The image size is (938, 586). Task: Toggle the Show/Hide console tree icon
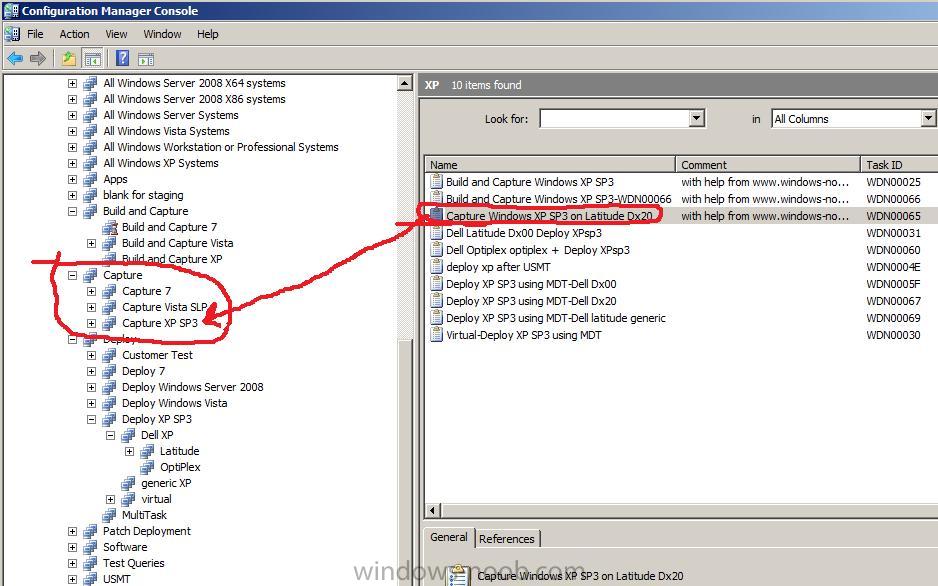click(93, 59)
